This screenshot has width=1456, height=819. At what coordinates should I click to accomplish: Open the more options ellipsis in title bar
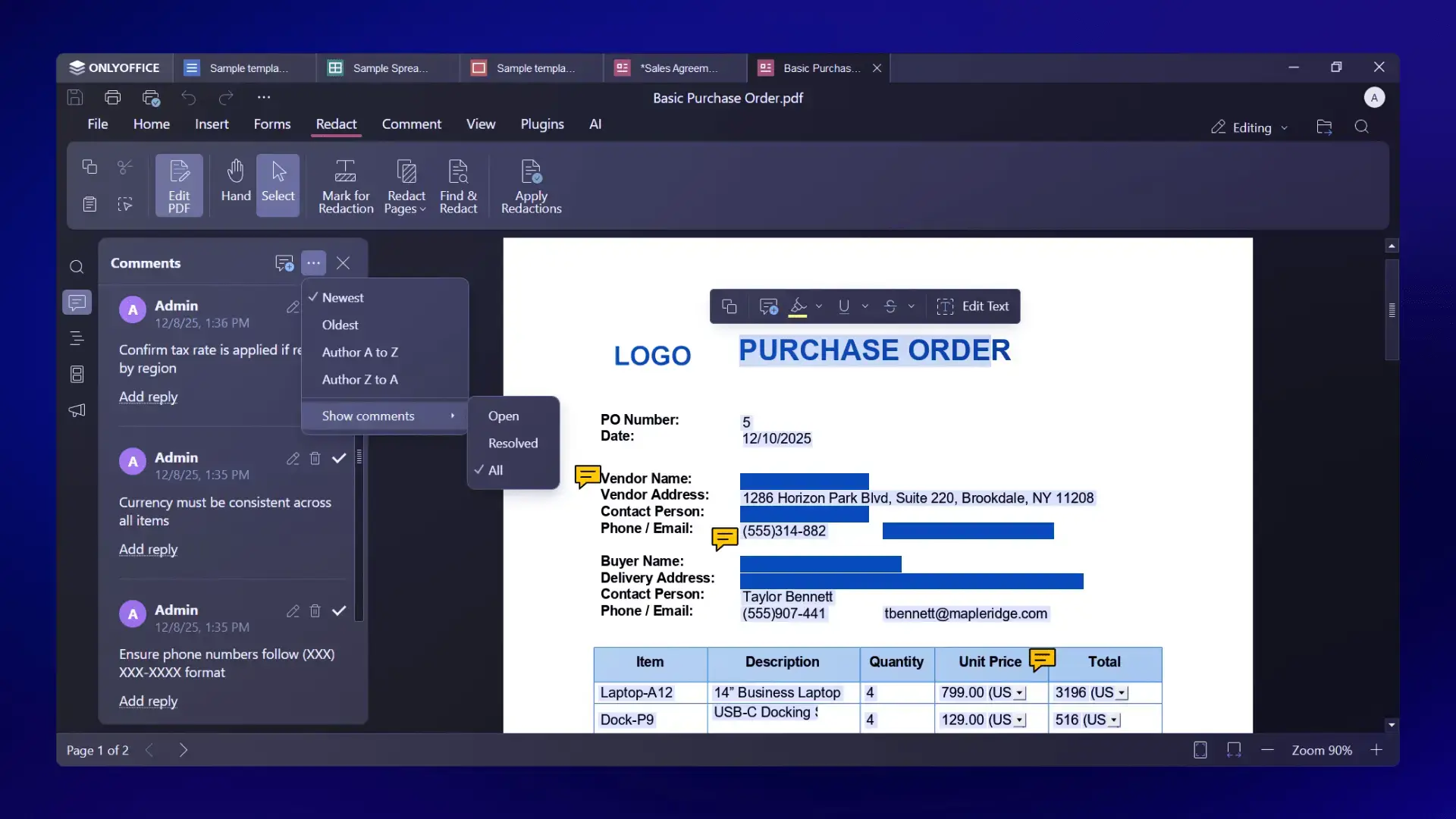click(263, 97)
